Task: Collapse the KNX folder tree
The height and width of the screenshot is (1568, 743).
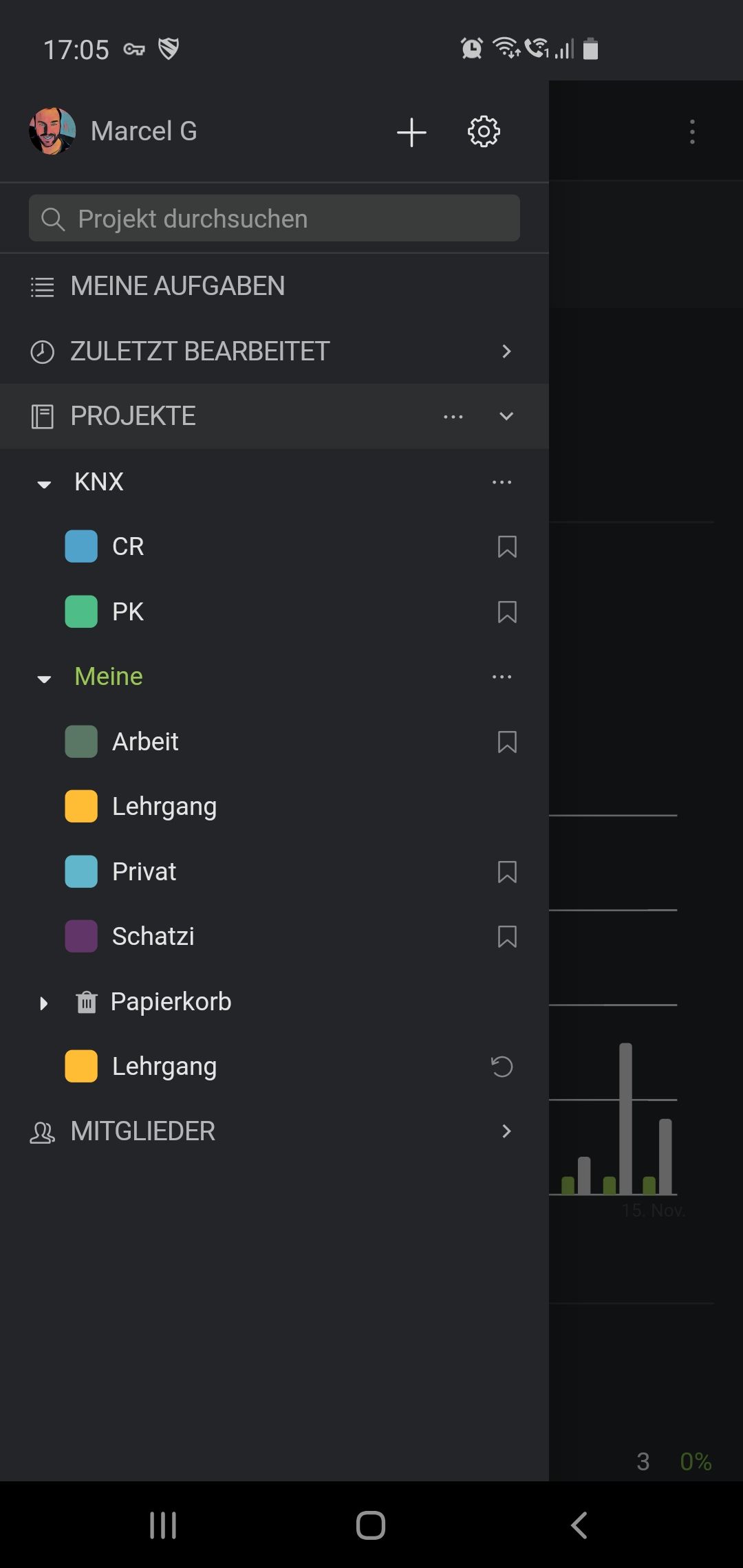Action: click(44, 484)
